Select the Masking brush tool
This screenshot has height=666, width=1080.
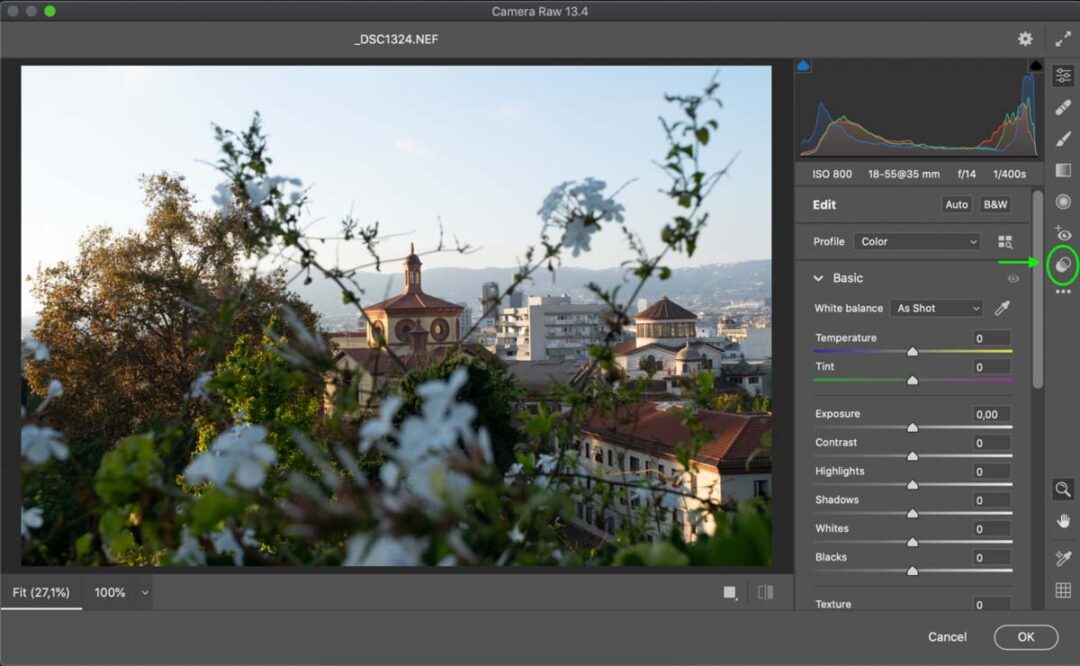(x=1063, y=137)
